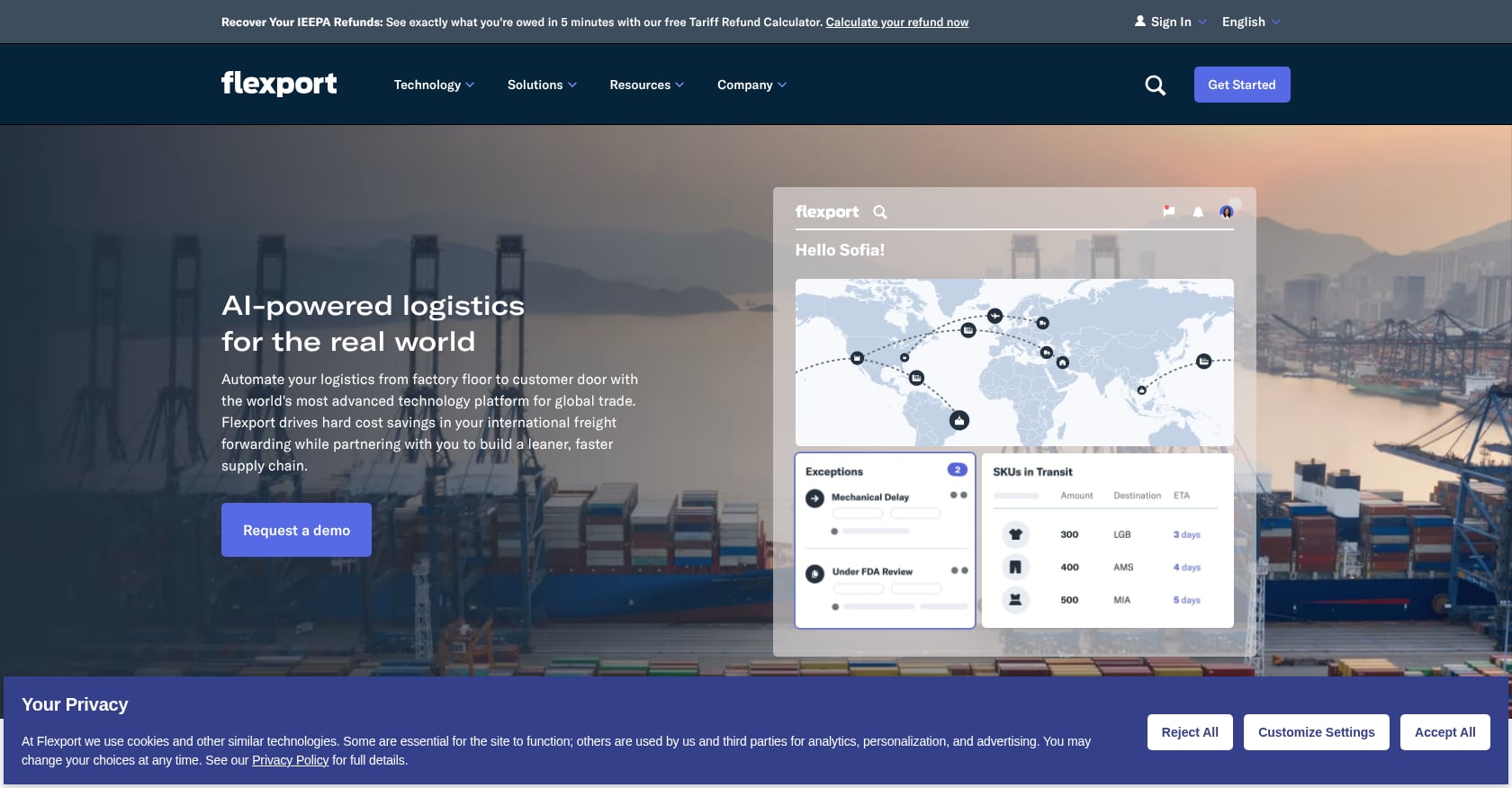Click the MIA destination cell
The height and width of the screenshot is (788, 1512).
(1121, 600)
